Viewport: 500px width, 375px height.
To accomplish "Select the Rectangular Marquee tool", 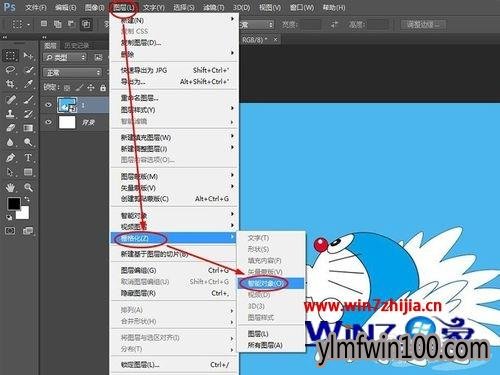I will click(10, 55).
